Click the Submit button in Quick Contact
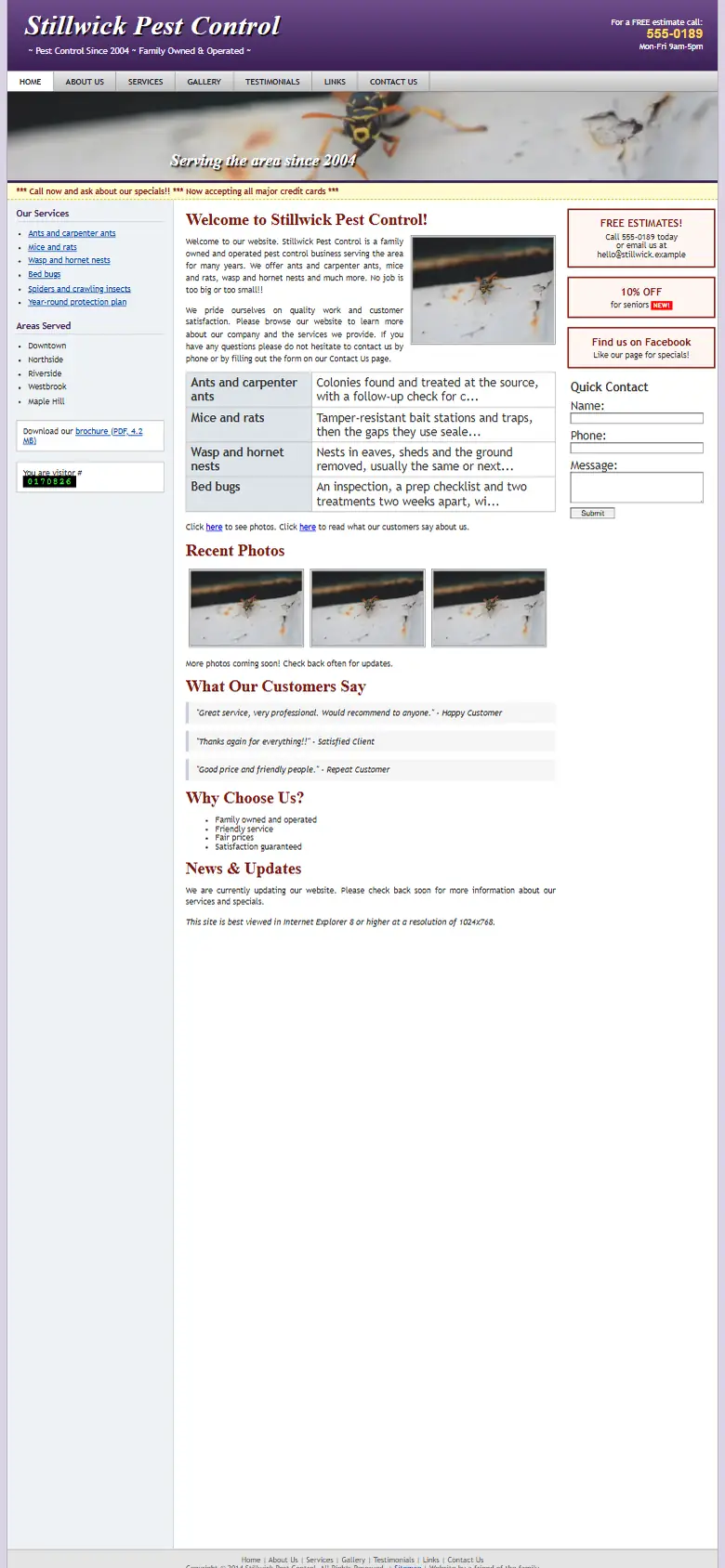 [592, 513]
